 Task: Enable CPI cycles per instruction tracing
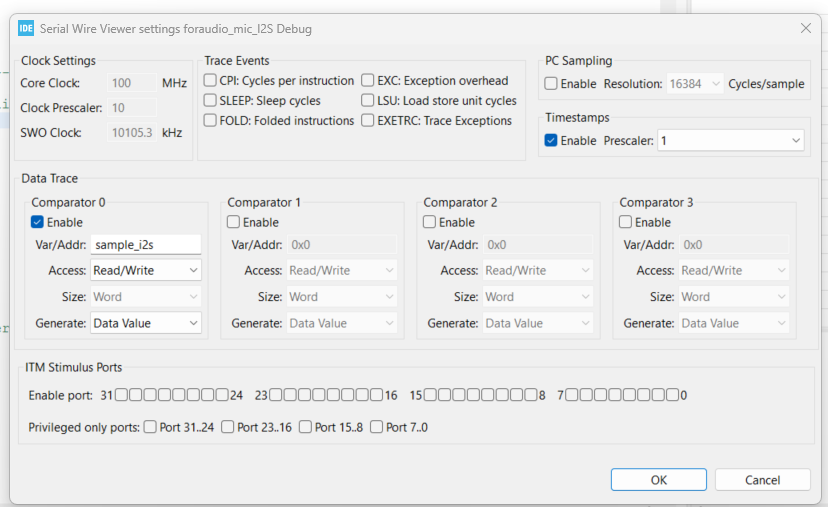tap(211, 81)
